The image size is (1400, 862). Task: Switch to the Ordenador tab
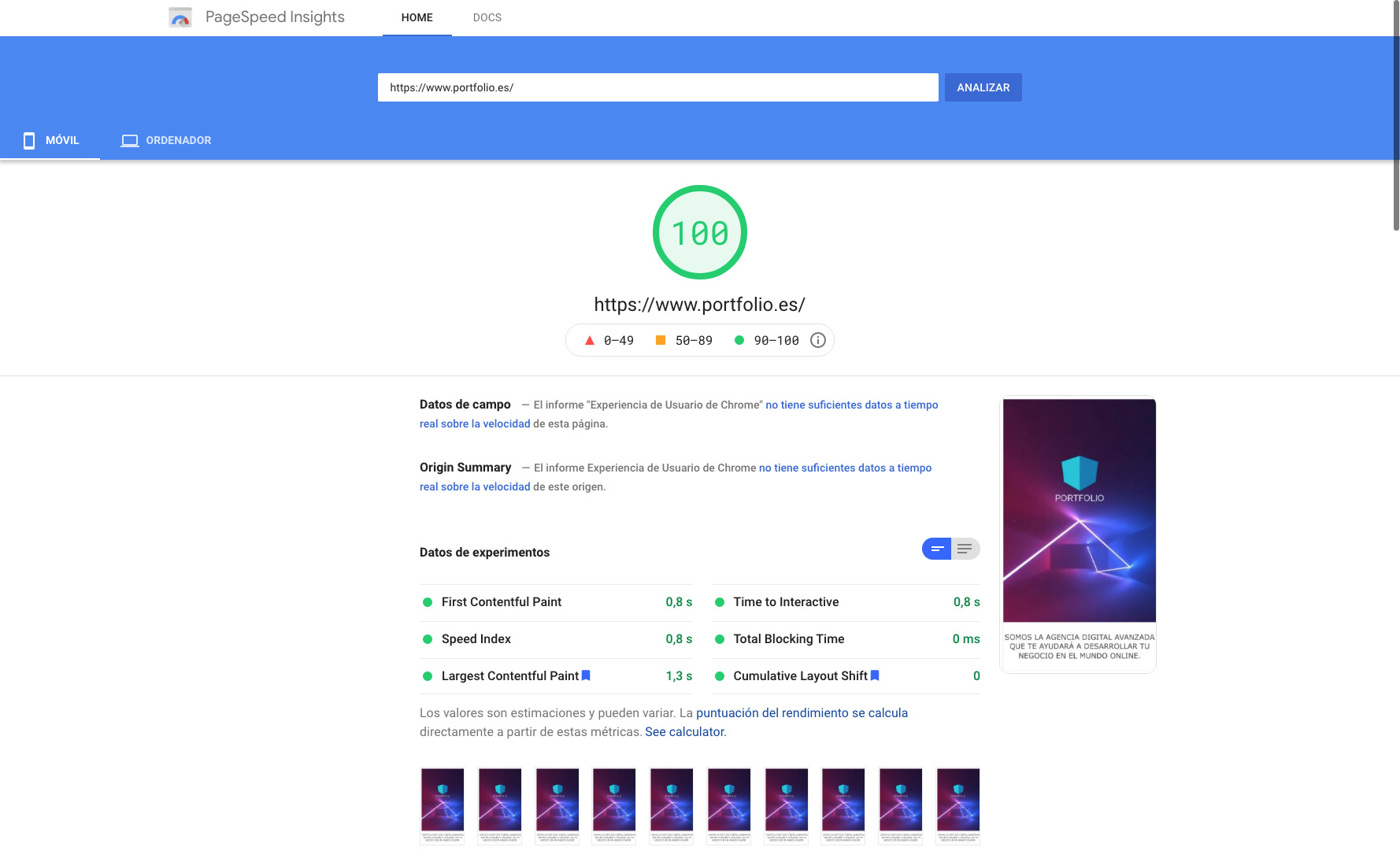click(x=166, y=140)
